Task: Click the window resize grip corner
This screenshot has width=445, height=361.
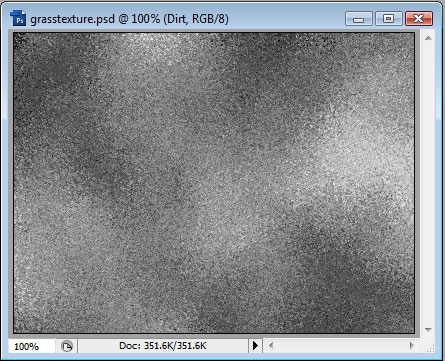Action: pos(430,349)
